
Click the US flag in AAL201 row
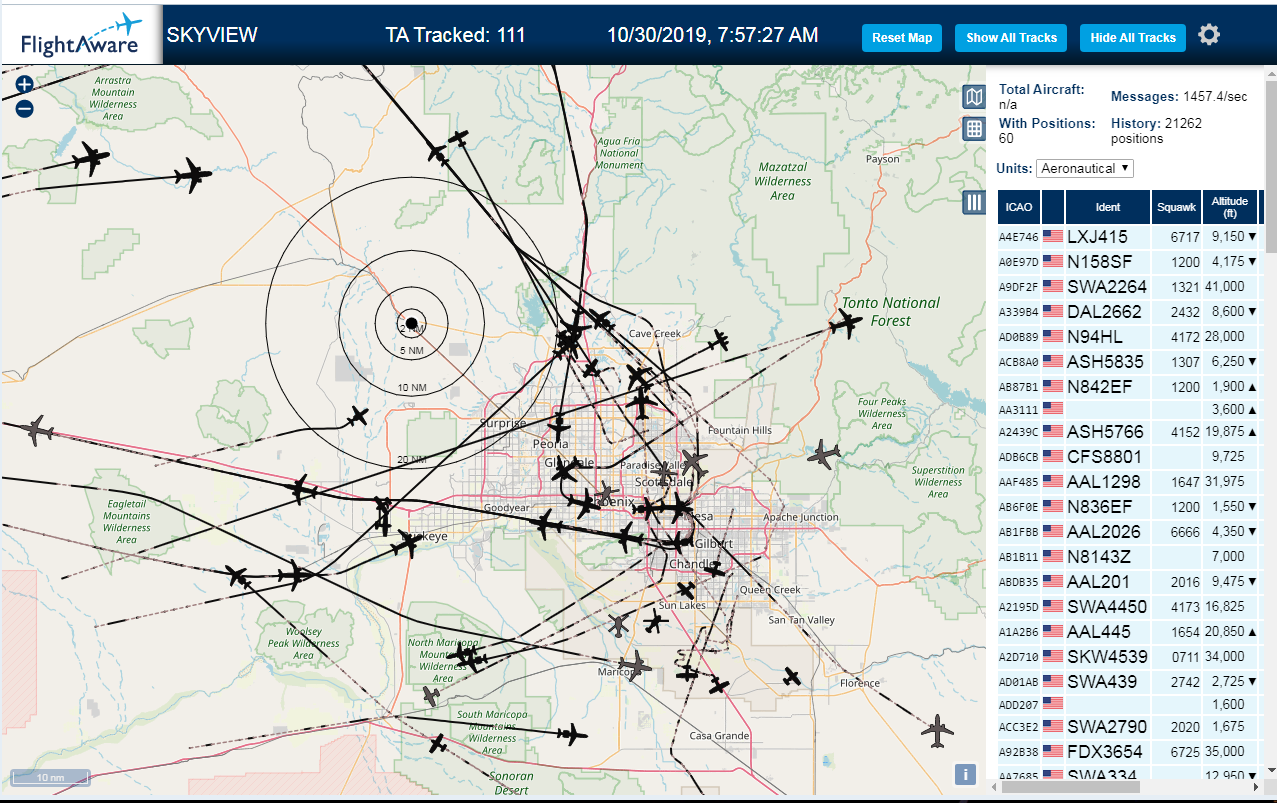point(1052,581)
